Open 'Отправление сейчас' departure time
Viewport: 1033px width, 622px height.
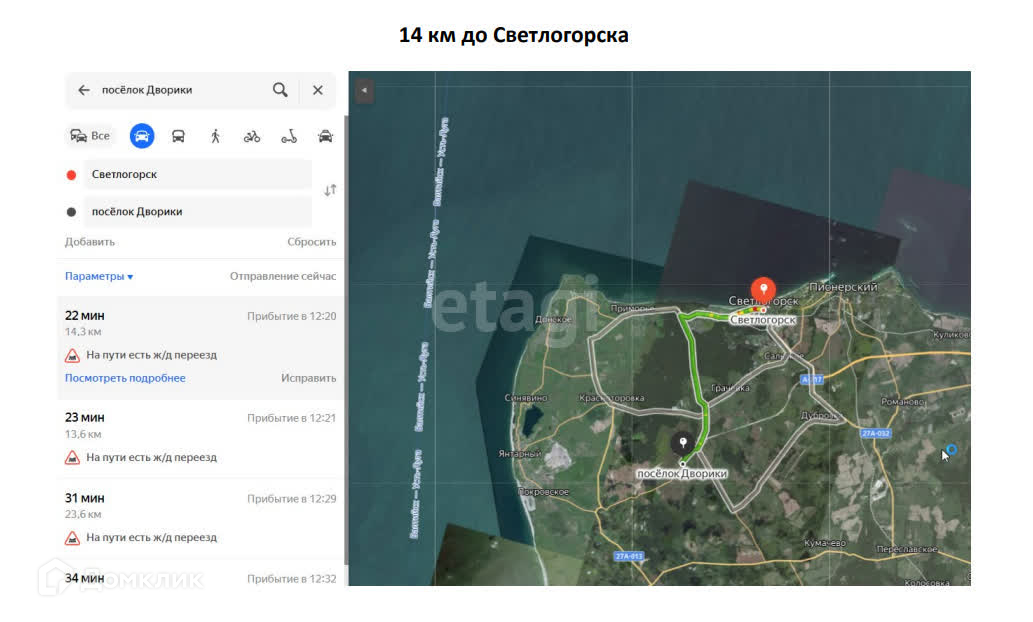tap(283, 276)
